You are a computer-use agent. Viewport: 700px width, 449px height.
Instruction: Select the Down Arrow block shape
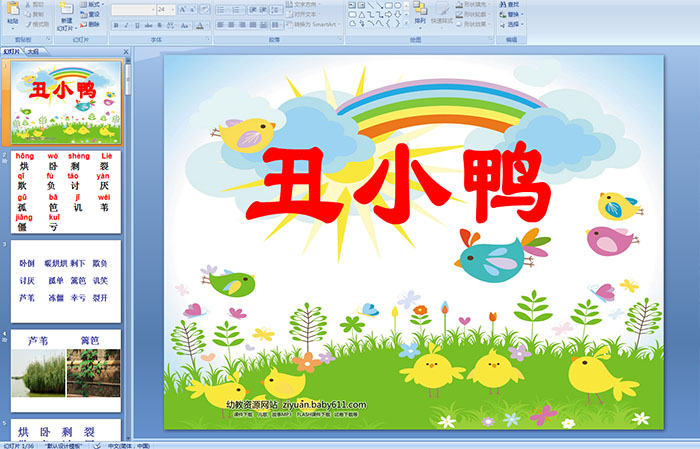(398, 15)
